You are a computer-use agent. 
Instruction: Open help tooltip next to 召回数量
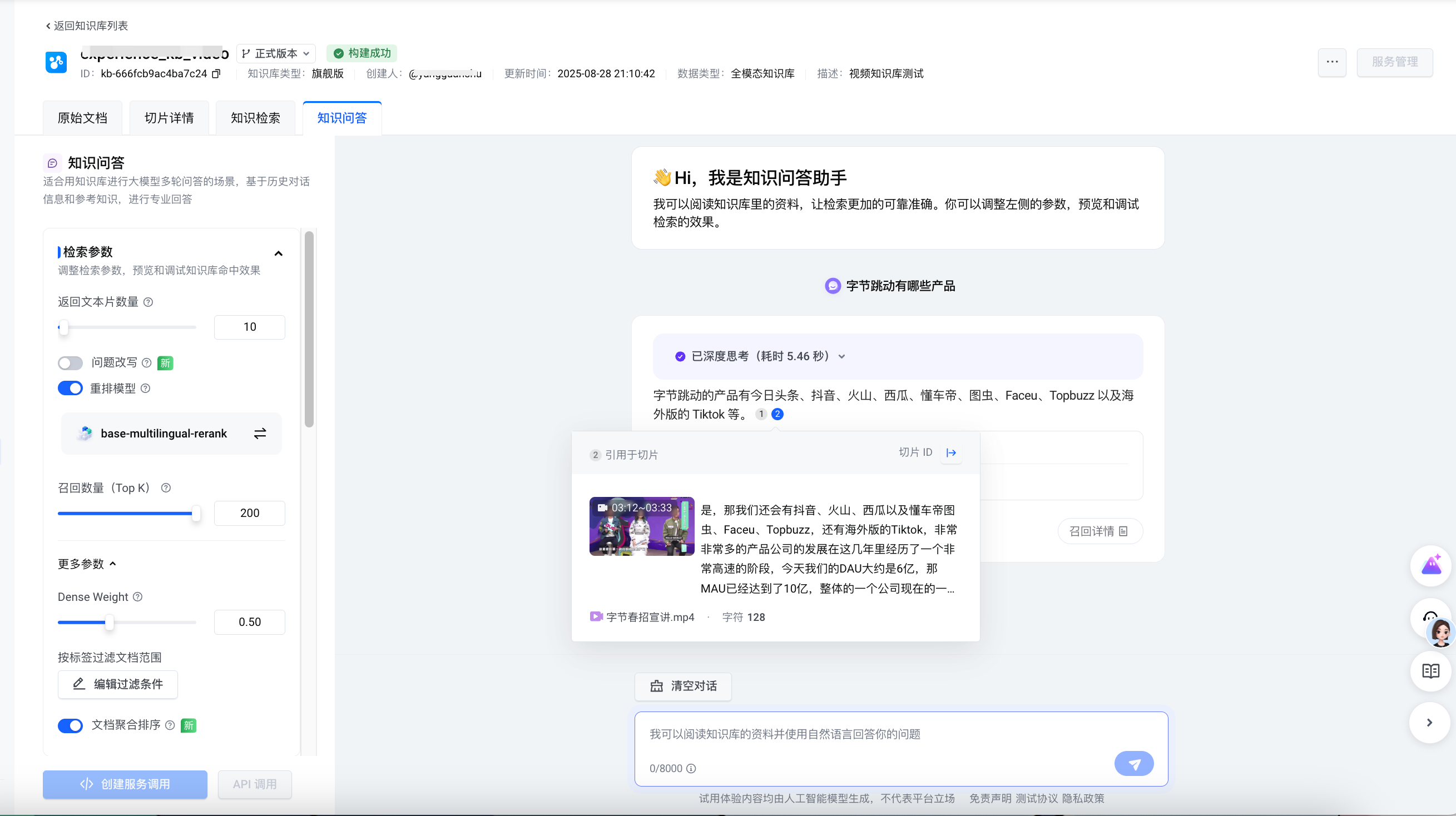(x=166, y=487)
